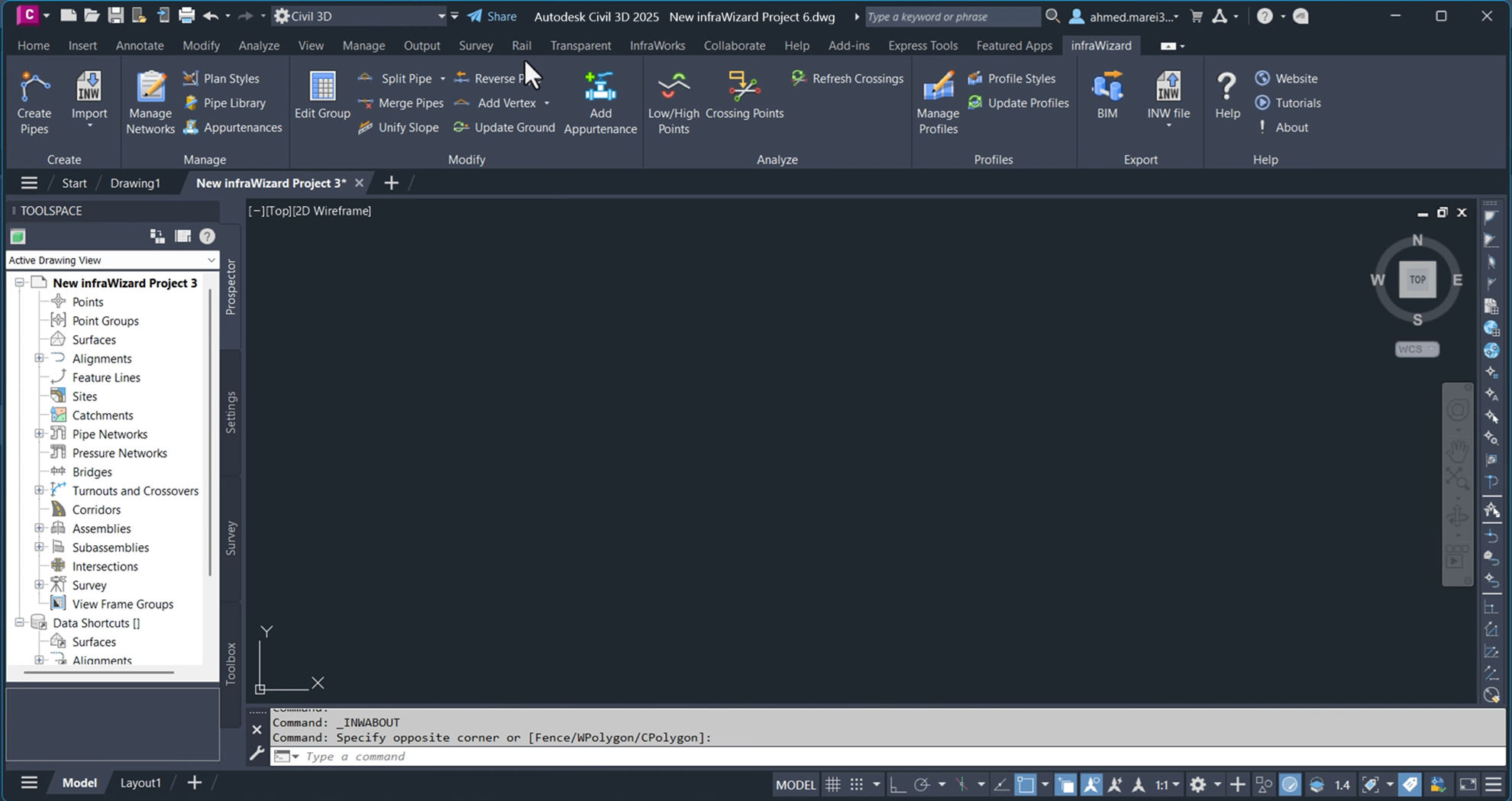This screenshot has width=1512, height=801.
Task: Open the Settings tab of Toolspace
Action: (231, 412)
